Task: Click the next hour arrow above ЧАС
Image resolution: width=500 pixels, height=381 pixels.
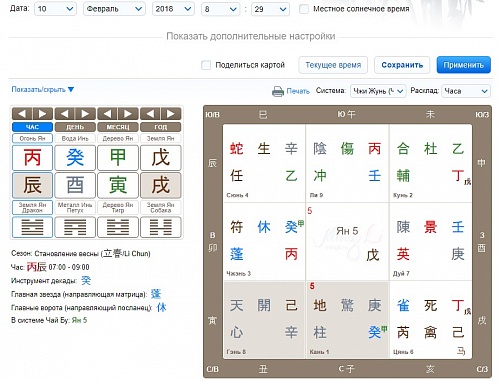Action: [42, 114]
